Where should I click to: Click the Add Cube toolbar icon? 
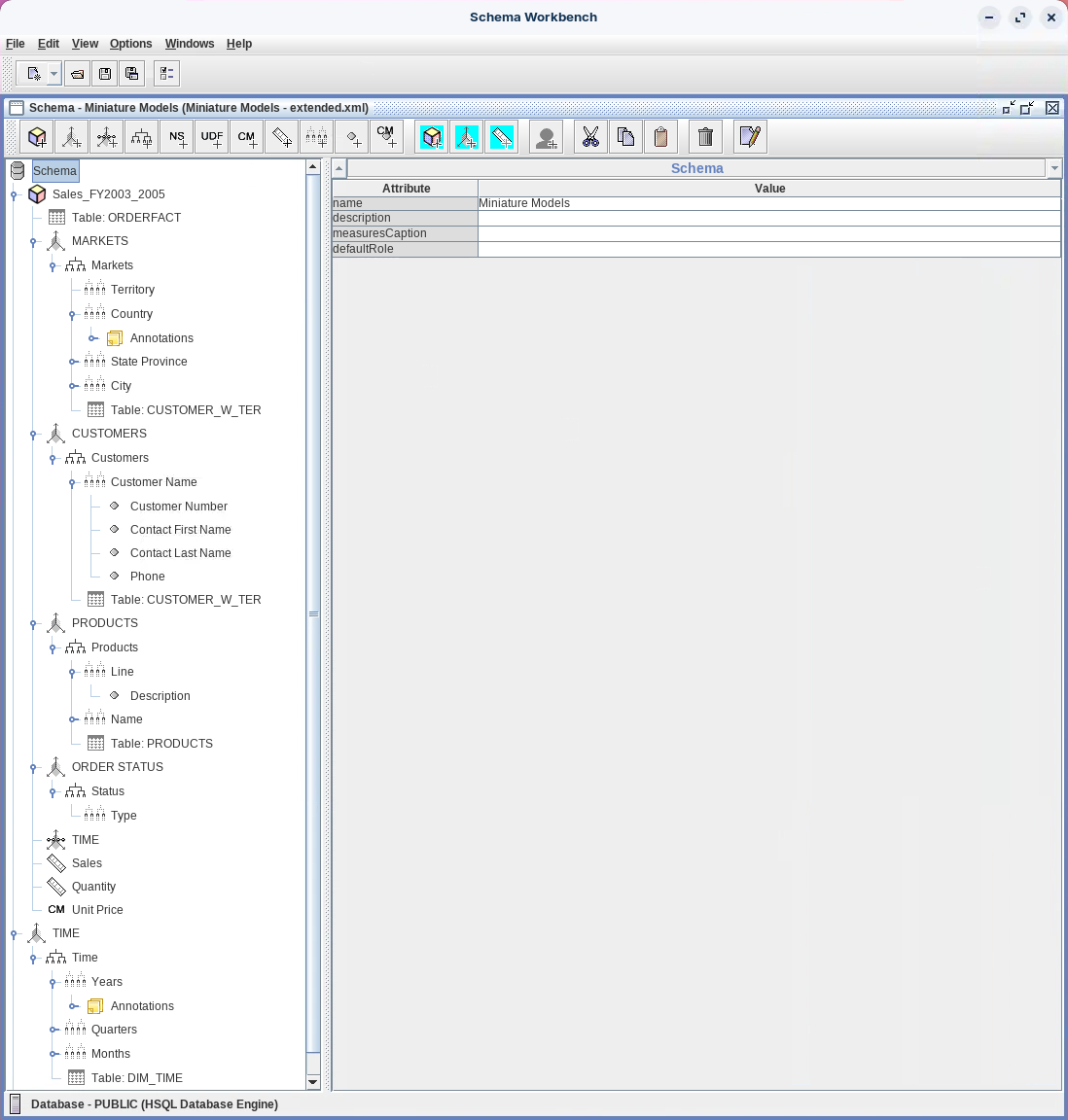click(37, 137)
